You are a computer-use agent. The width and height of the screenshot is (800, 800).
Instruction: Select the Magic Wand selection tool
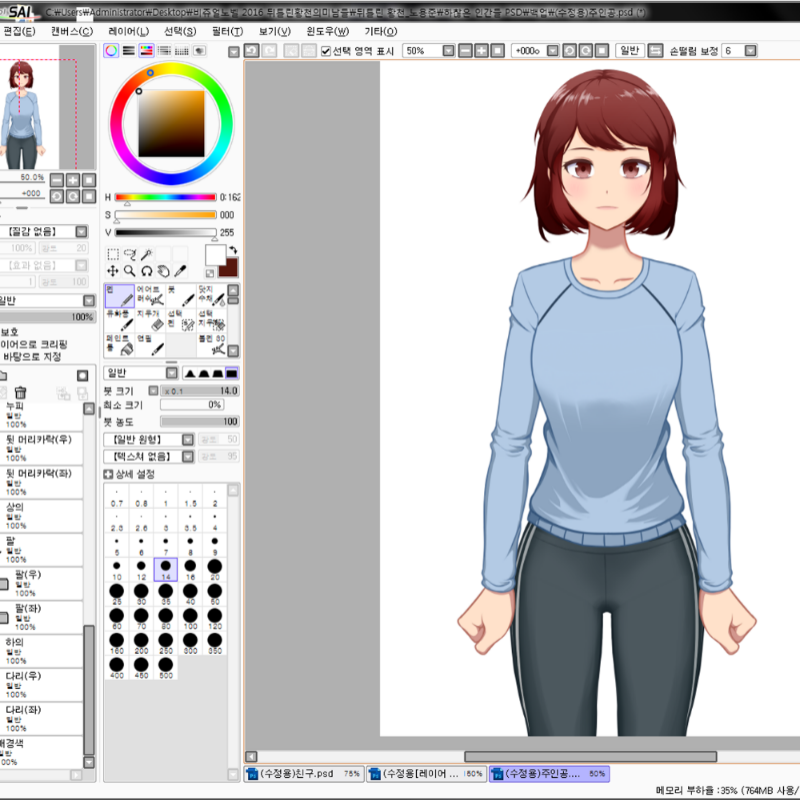(146, 252)
